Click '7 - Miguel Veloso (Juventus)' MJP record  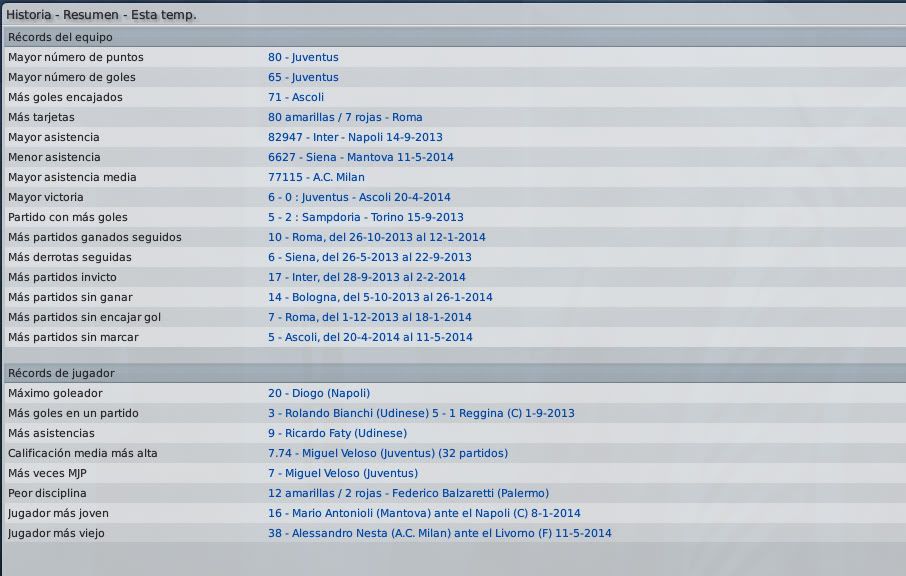[x=343, y=473]
